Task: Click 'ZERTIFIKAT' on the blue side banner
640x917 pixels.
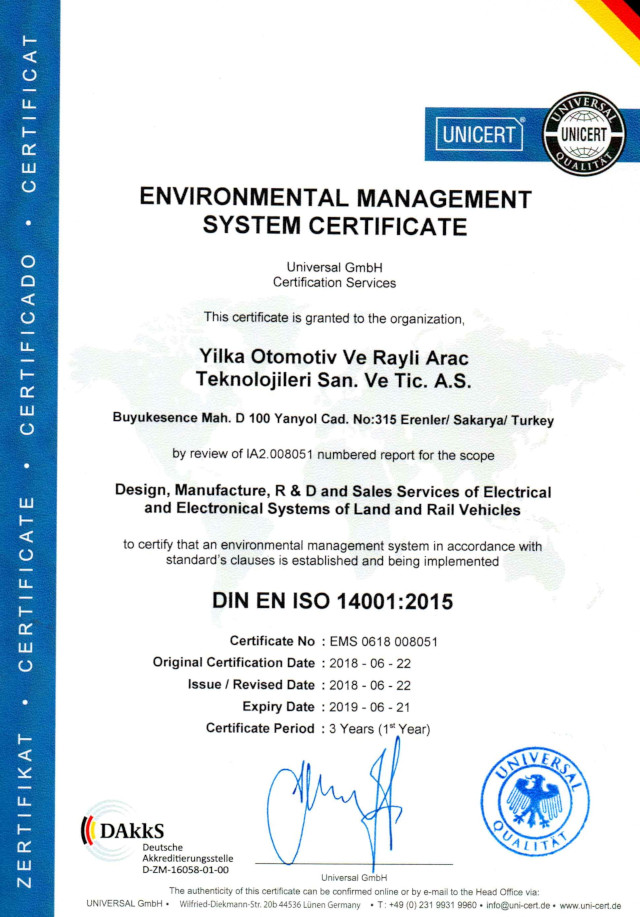Action: pos(24,810)
